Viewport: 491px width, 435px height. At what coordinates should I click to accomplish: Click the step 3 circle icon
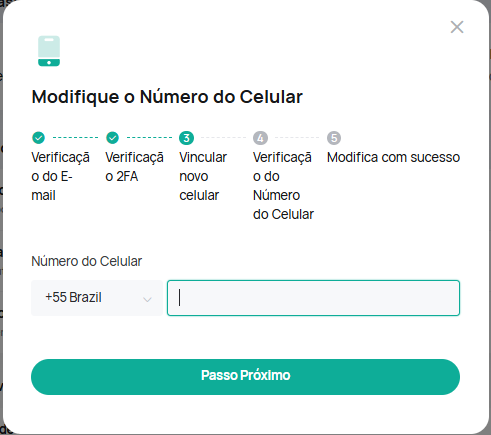186,138
